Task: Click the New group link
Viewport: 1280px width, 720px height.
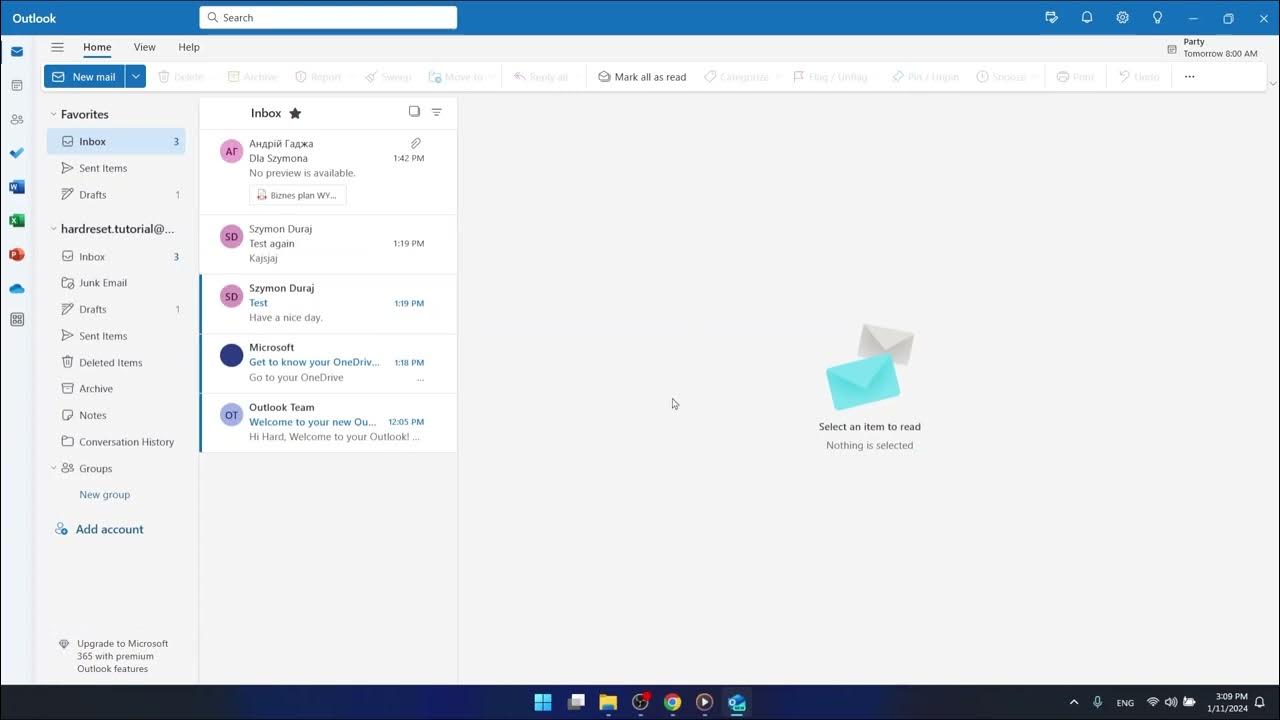Action: coord(104,494)
